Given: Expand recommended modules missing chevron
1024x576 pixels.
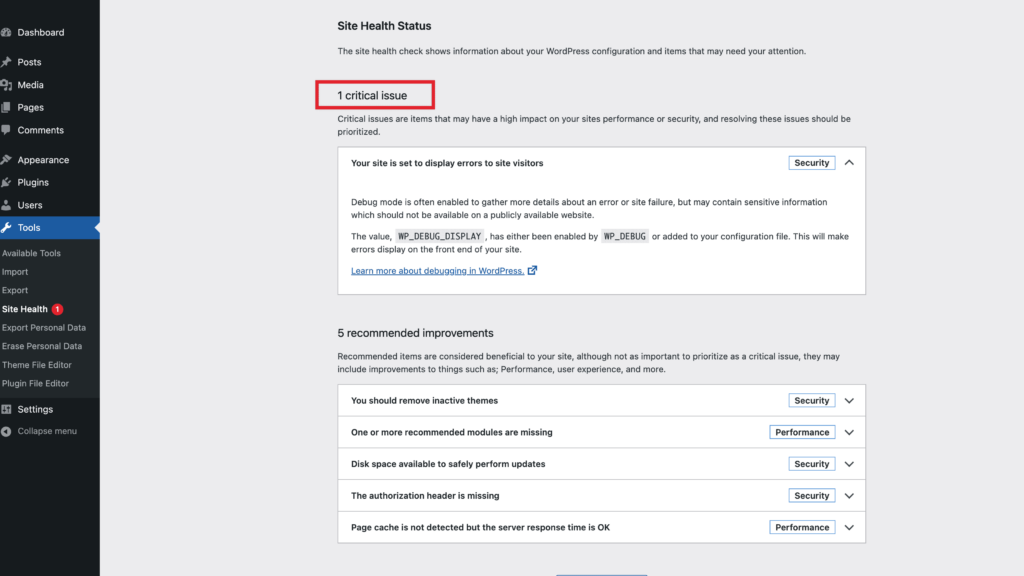Looking at the screenshot, I should pyautogui.click(x=849, y=432).
